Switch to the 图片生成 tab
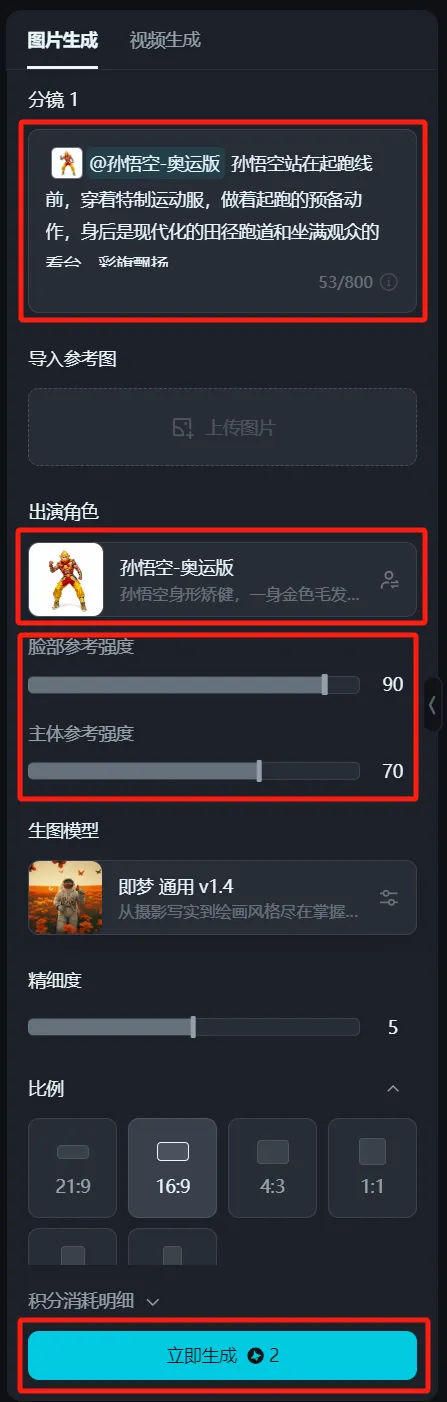 [x=63, y=40]
